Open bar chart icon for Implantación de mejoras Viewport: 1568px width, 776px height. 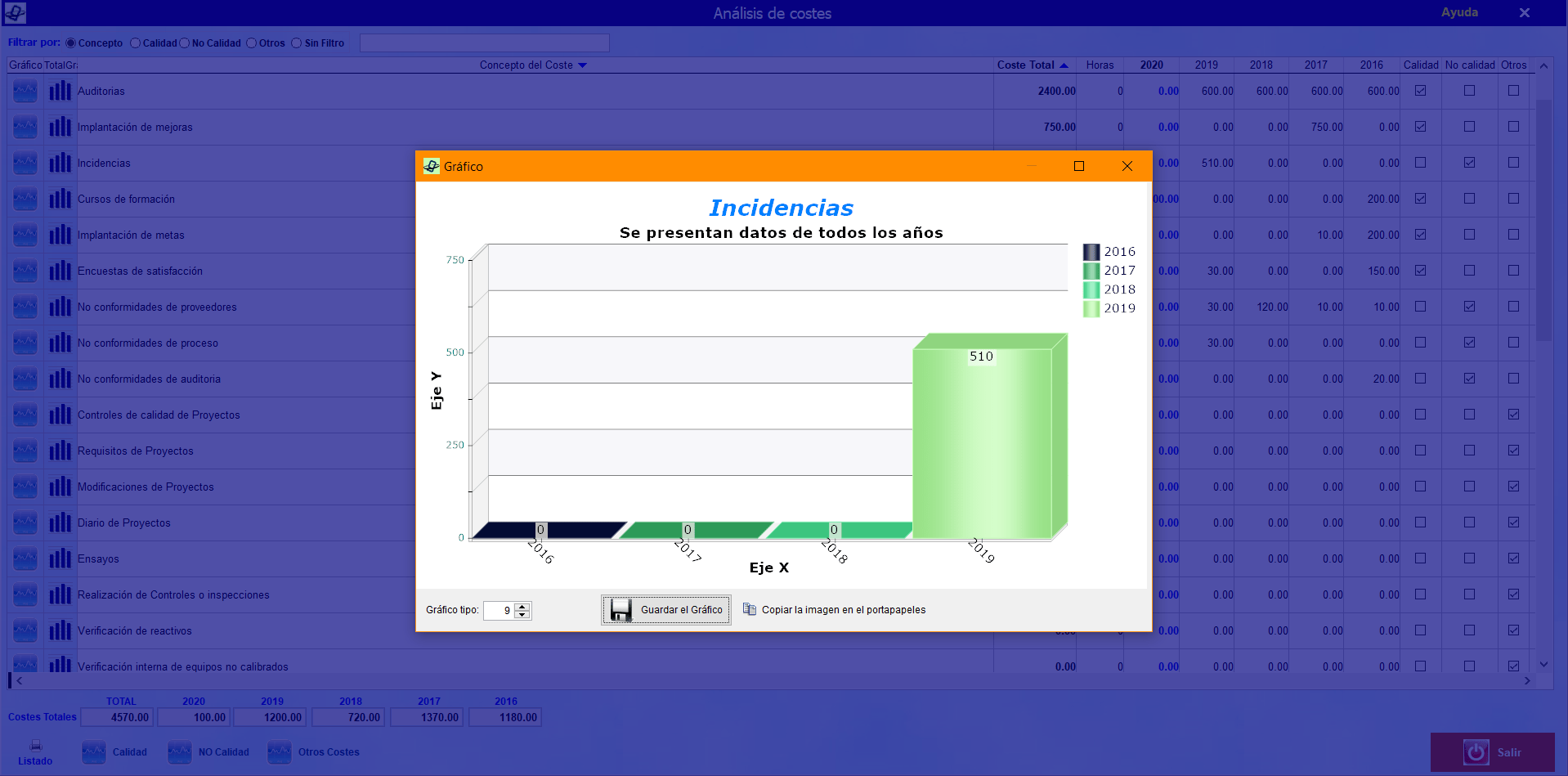tap(60, 127)
